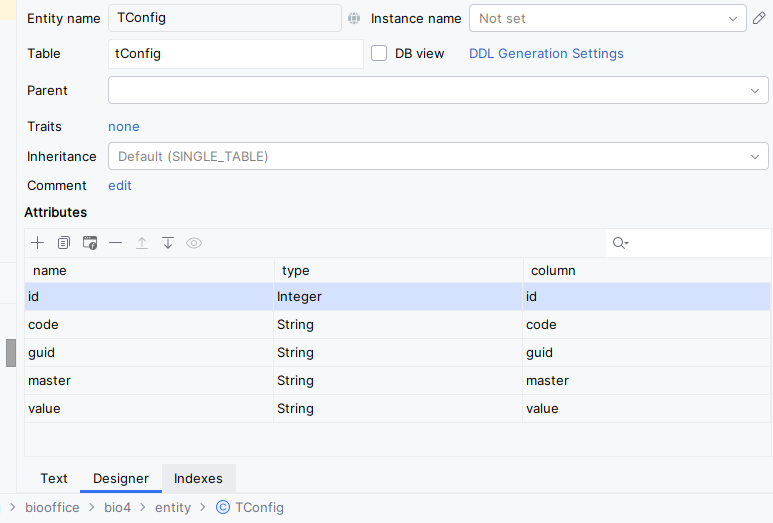The width and height of the screenshot is (773, 523).
Task: Click the add attribute plus icon
Action: coord(38,243)
